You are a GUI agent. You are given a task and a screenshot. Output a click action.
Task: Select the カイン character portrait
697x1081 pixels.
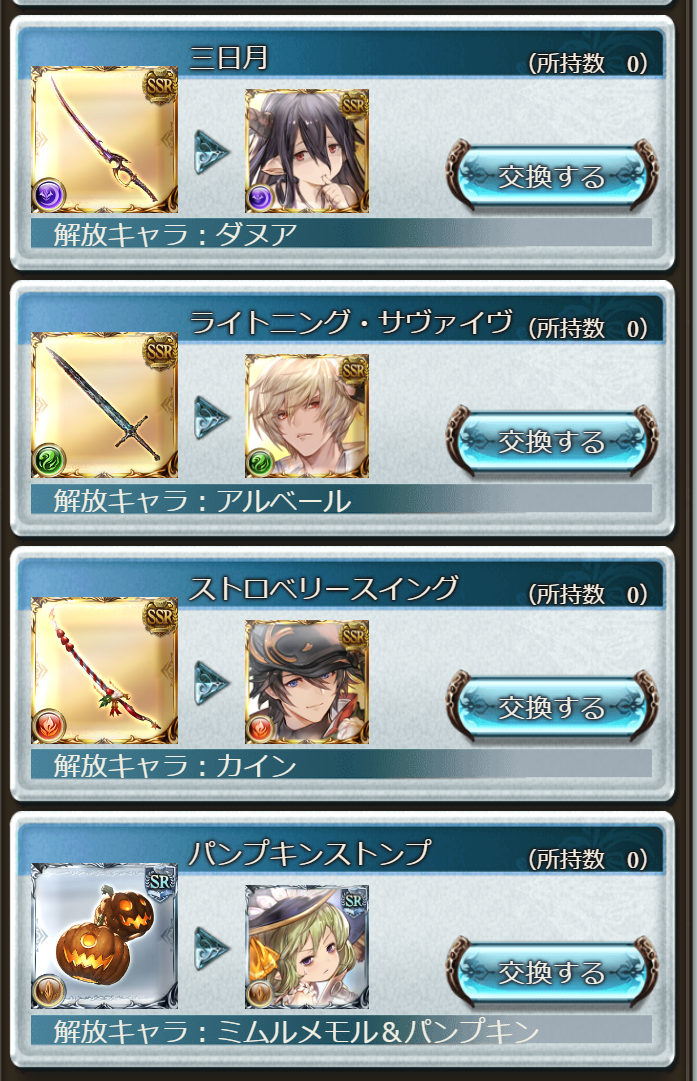click(x=307, y=681)
